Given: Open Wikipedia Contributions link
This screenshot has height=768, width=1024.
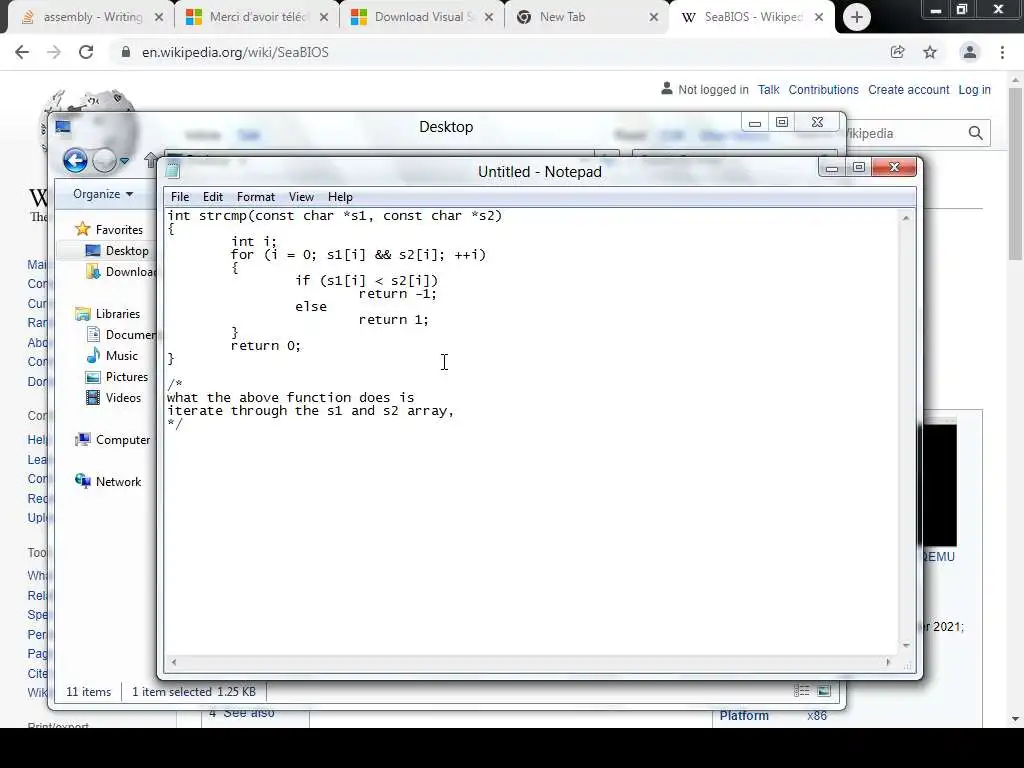Looking at the screenshot, I should [x=824, y=89].
